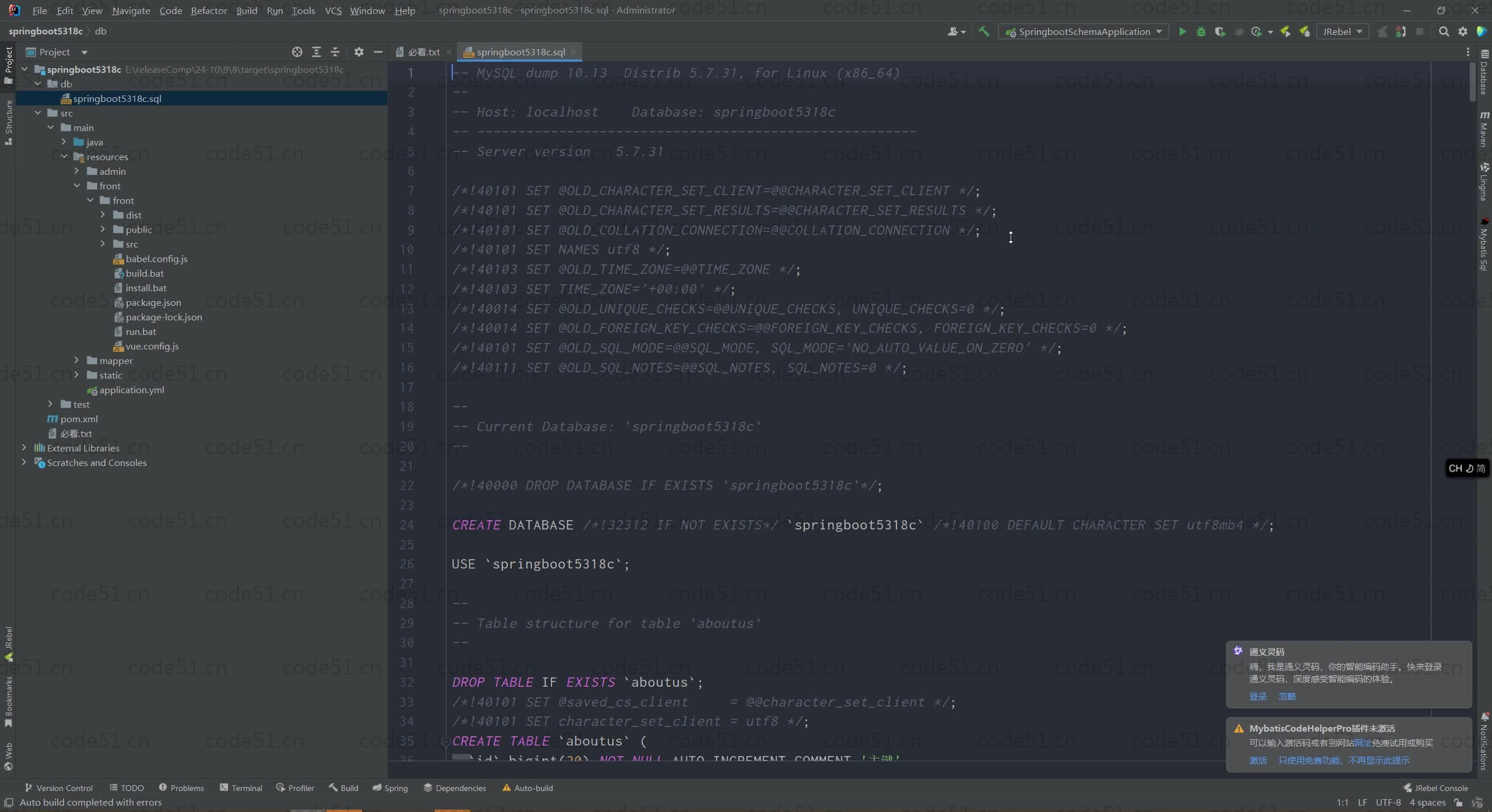Open the Terminal tool window

click(x=241, y=788)
